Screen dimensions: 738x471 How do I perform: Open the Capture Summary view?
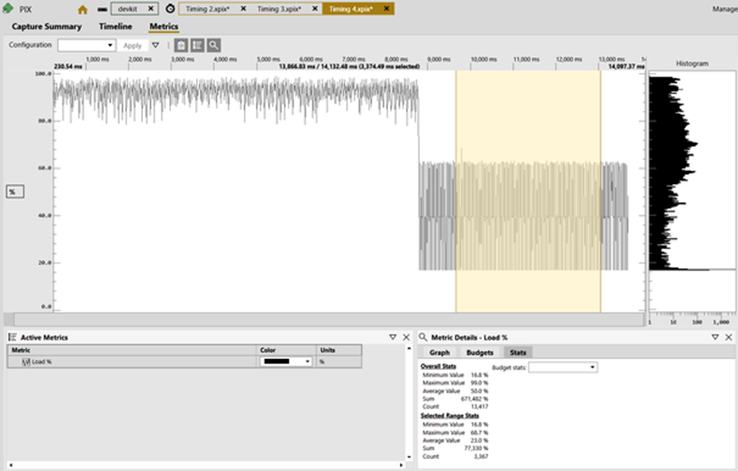[x=47, y=27]
